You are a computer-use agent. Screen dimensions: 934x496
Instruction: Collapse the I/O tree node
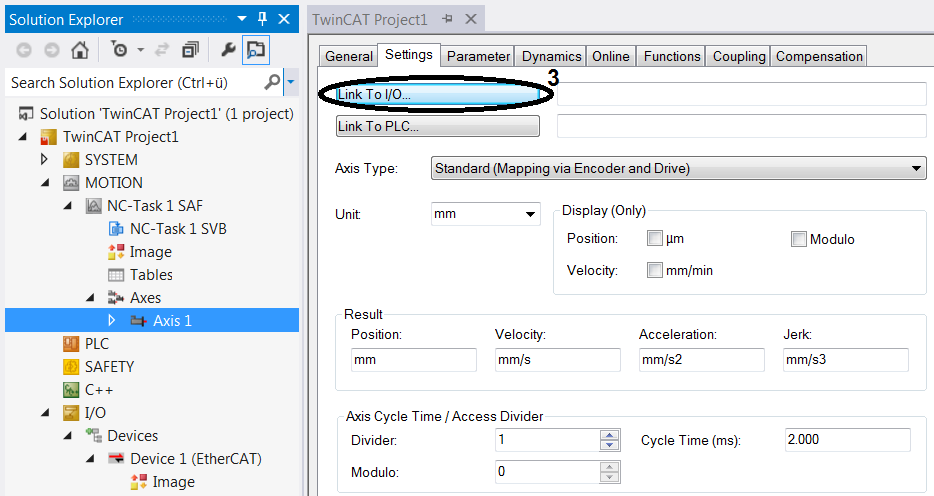coord(45,413)
